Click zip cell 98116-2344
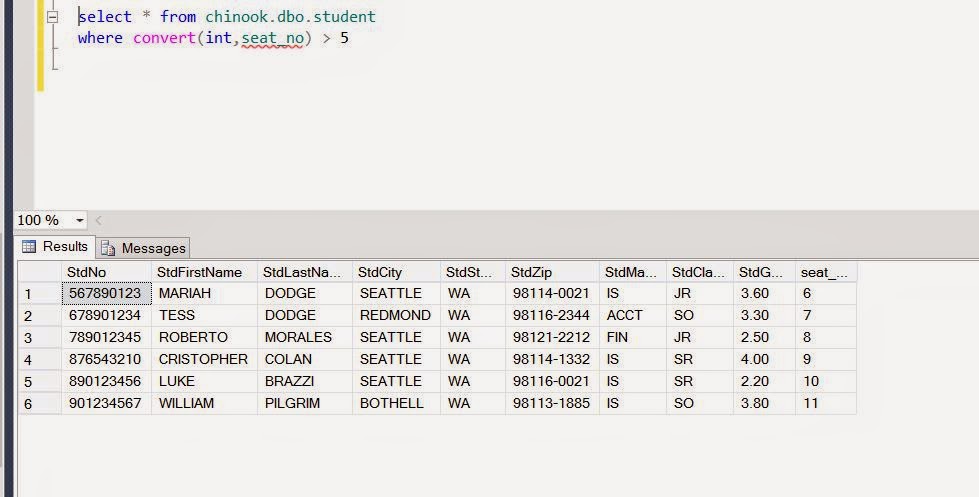The image size is (979, 497). 552,315
